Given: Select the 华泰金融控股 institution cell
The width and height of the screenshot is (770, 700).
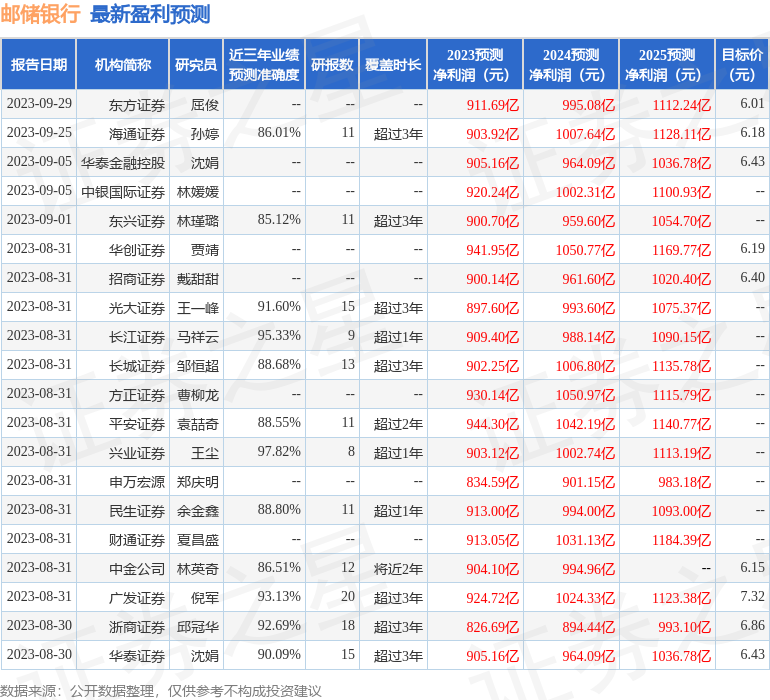Looking at the screenshot, I should click(123, 163).
